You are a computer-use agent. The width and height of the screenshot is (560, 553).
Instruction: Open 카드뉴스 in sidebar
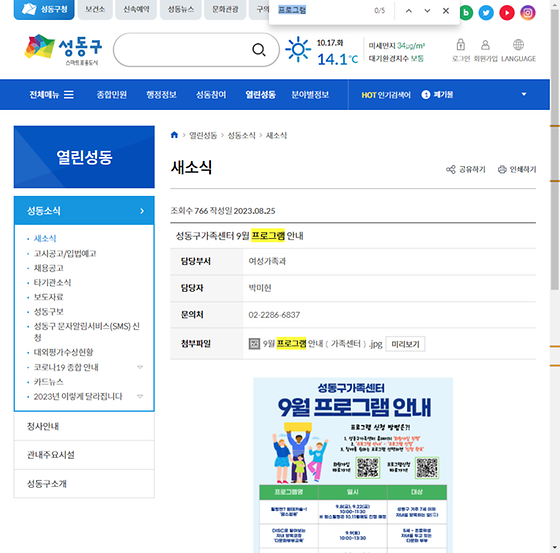coord(49,382)
